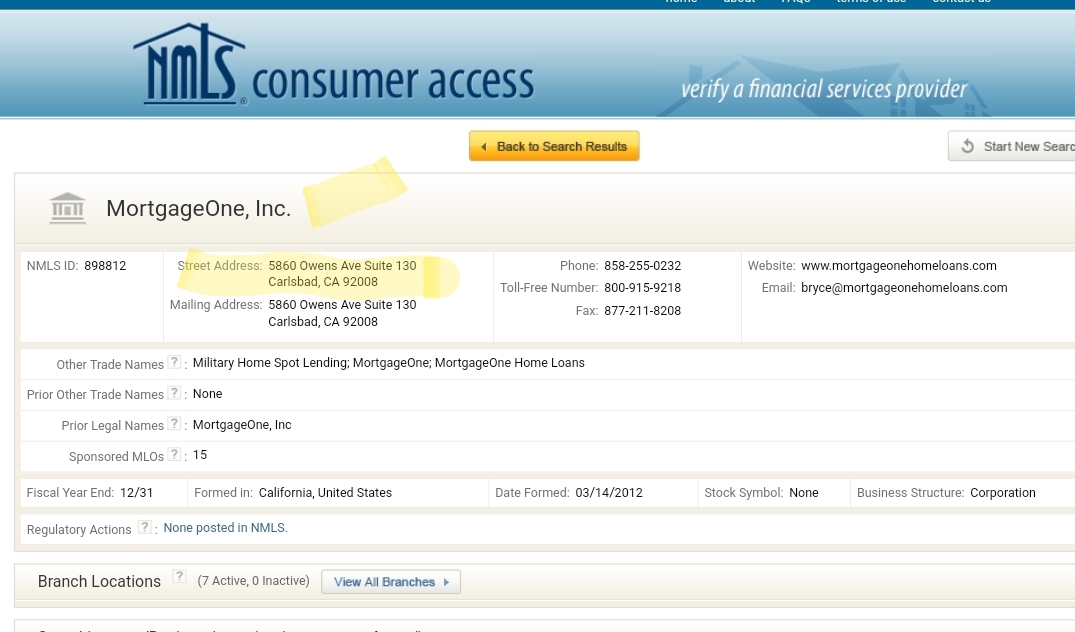
Task: Select trade names text Military Home Spot Lending
Action: [x=269, y=363]
